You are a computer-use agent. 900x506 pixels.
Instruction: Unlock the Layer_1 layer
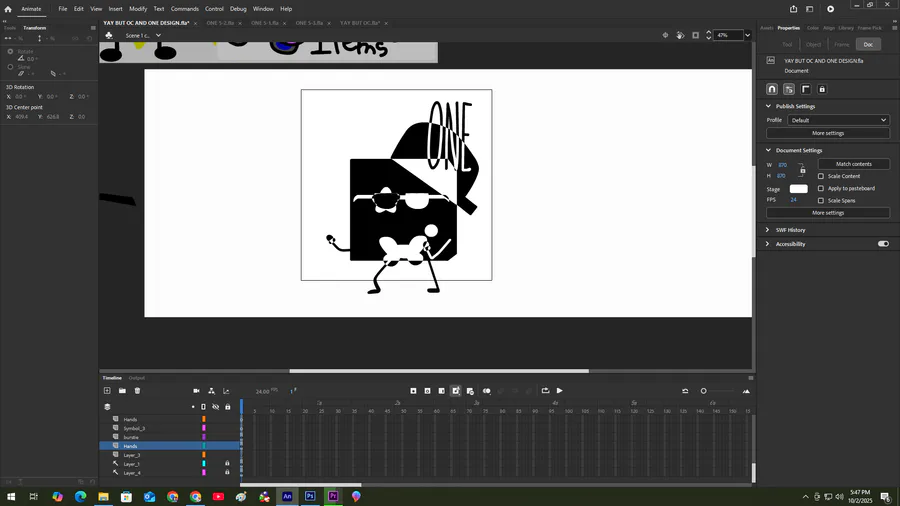pos(227,464)
